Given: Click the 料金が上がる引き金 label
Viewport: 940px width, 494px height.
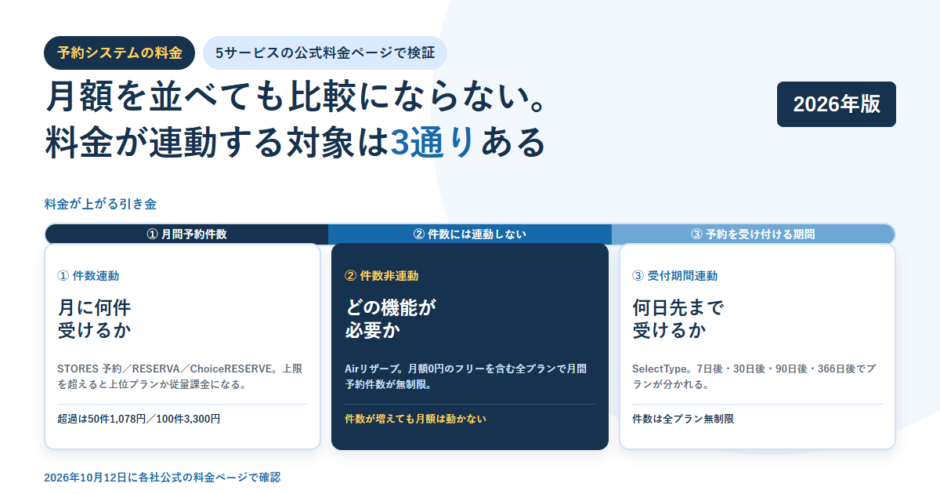Looking at the screenshot, I should coord(100,204).
